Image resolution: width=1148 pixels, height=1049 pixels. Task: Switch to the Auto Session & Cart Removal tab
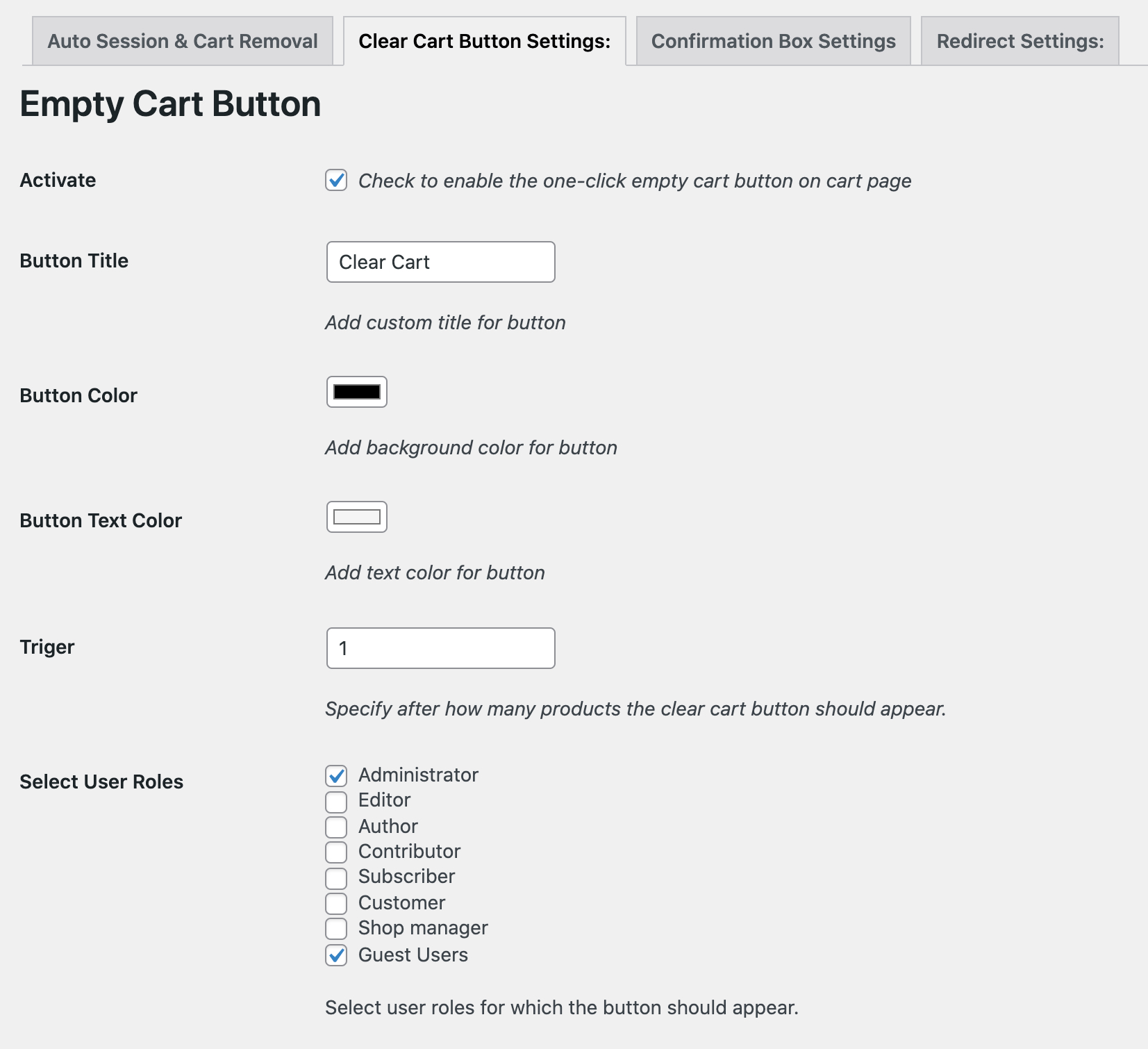[183, 40]
